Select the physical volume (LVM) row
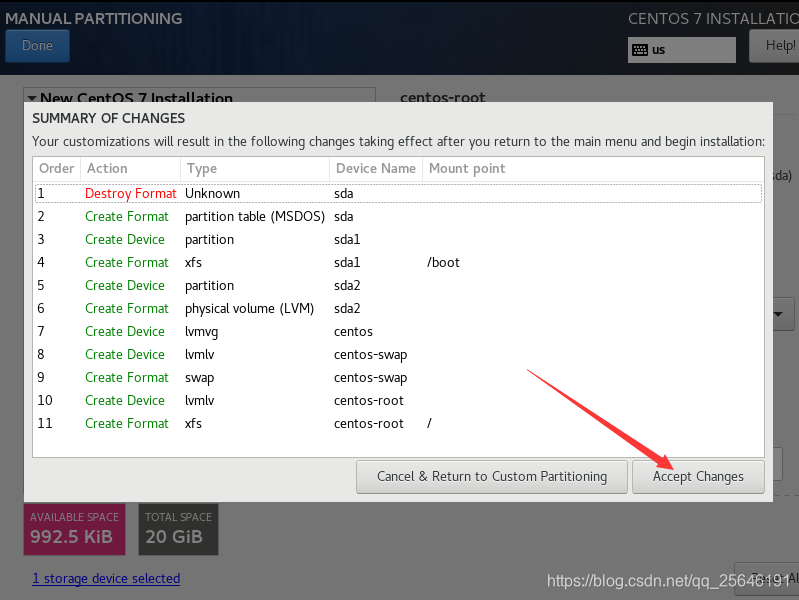Viewport: 799px width, 600px height. [x=398, y=308]
